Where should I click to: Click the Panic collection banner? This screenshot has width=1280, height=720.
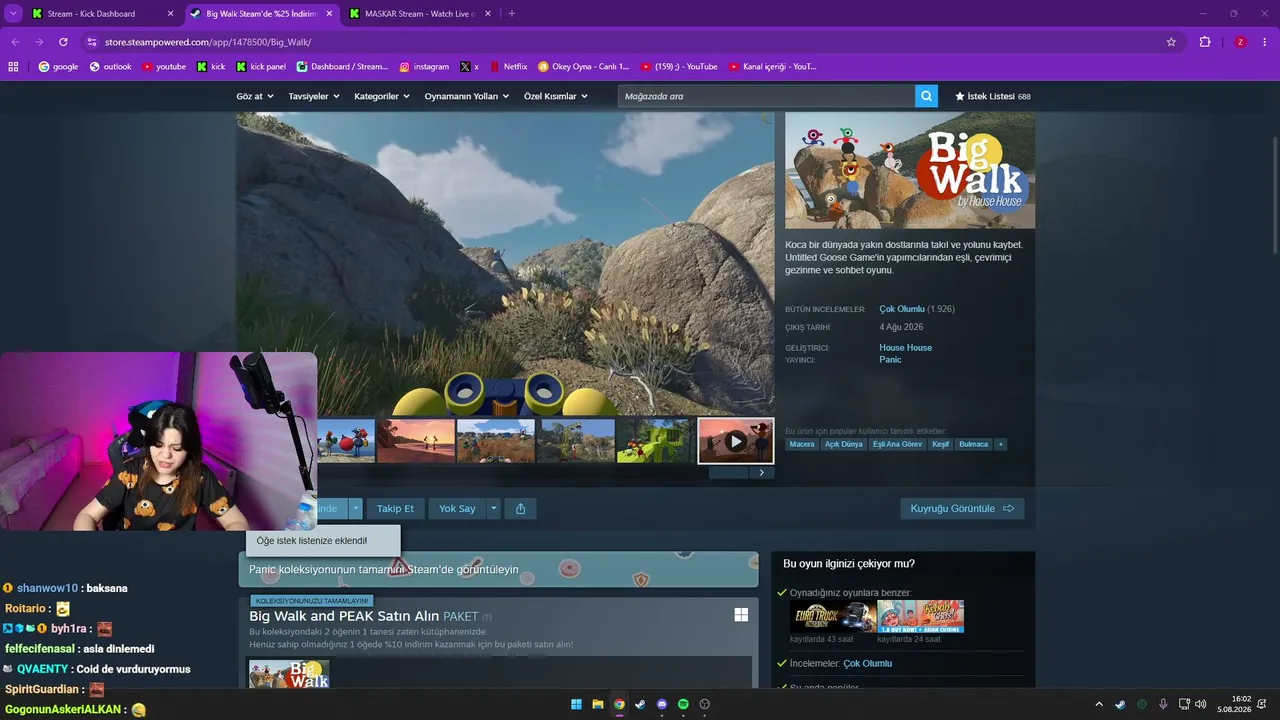[x=498, y=569]
